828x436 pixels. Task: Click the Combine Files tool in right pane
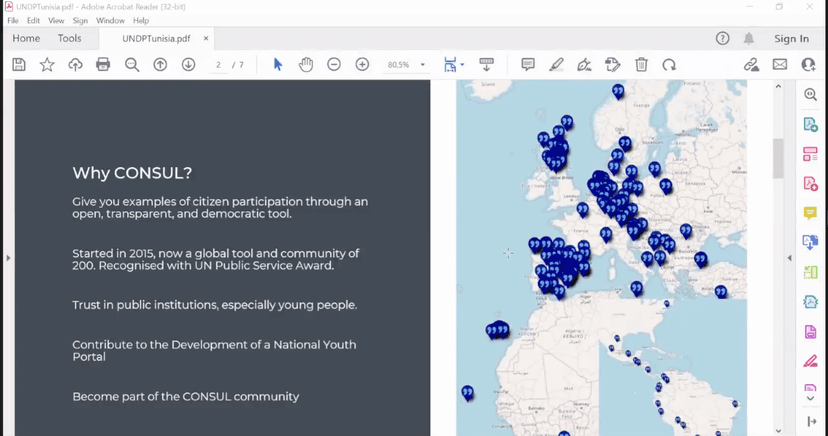[811, 242]
